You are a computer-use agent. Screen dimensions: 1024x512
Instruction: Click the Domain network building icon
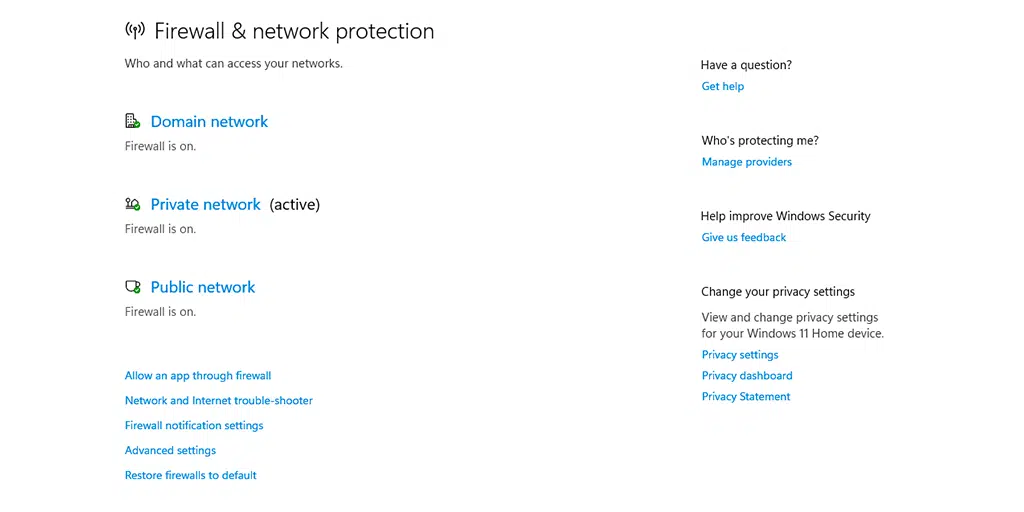pyautogui.click(x=132, y=121)
